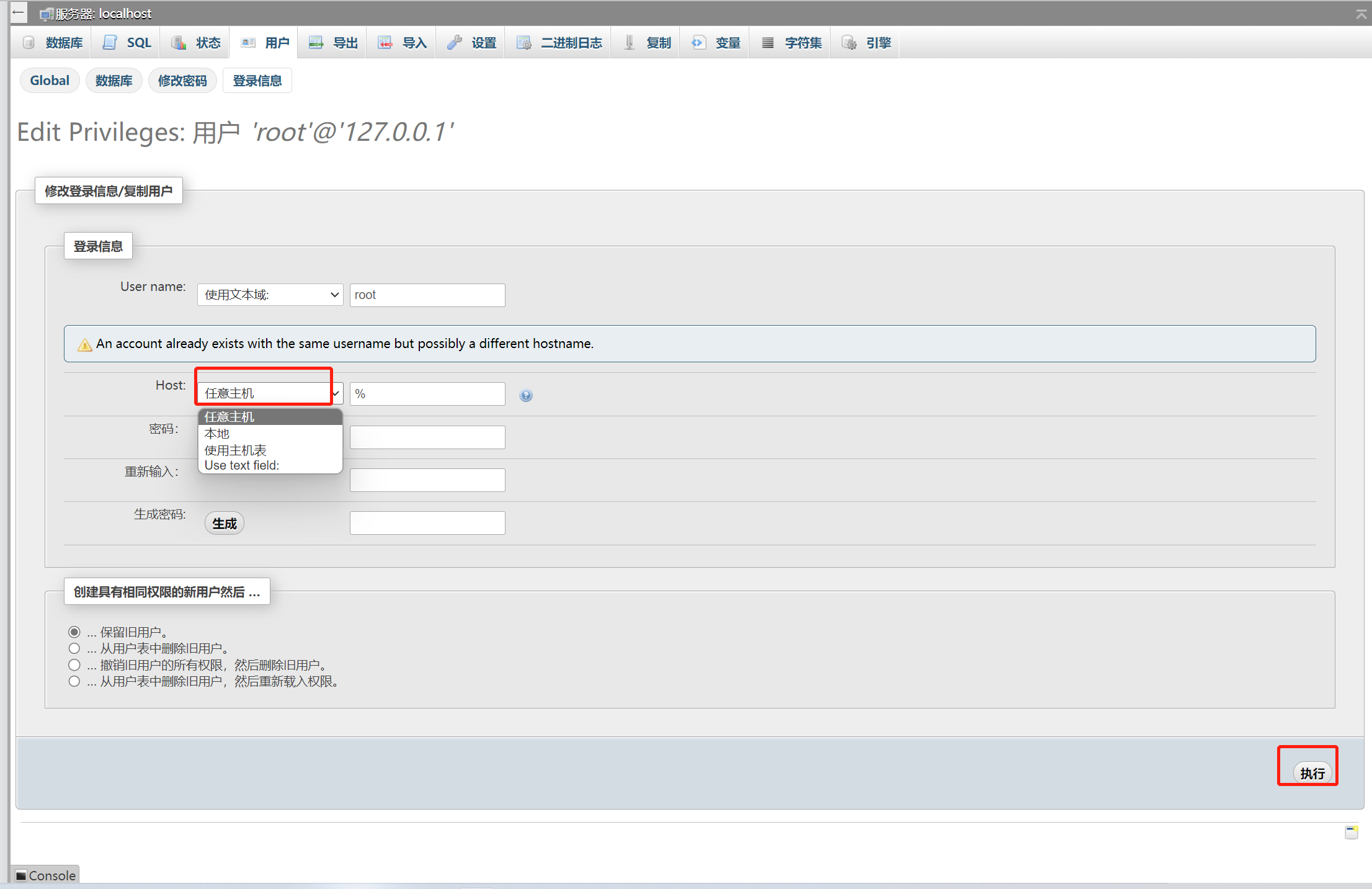Click into the 密码 input field
Viewport: 1372px width, 889px height.
(x=427, y=437)
